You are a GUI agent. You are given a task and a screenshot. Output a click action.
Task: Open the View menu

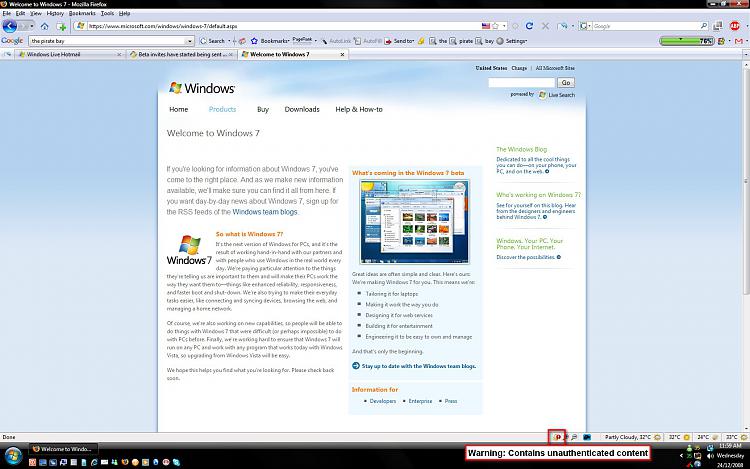click(36, 13)
